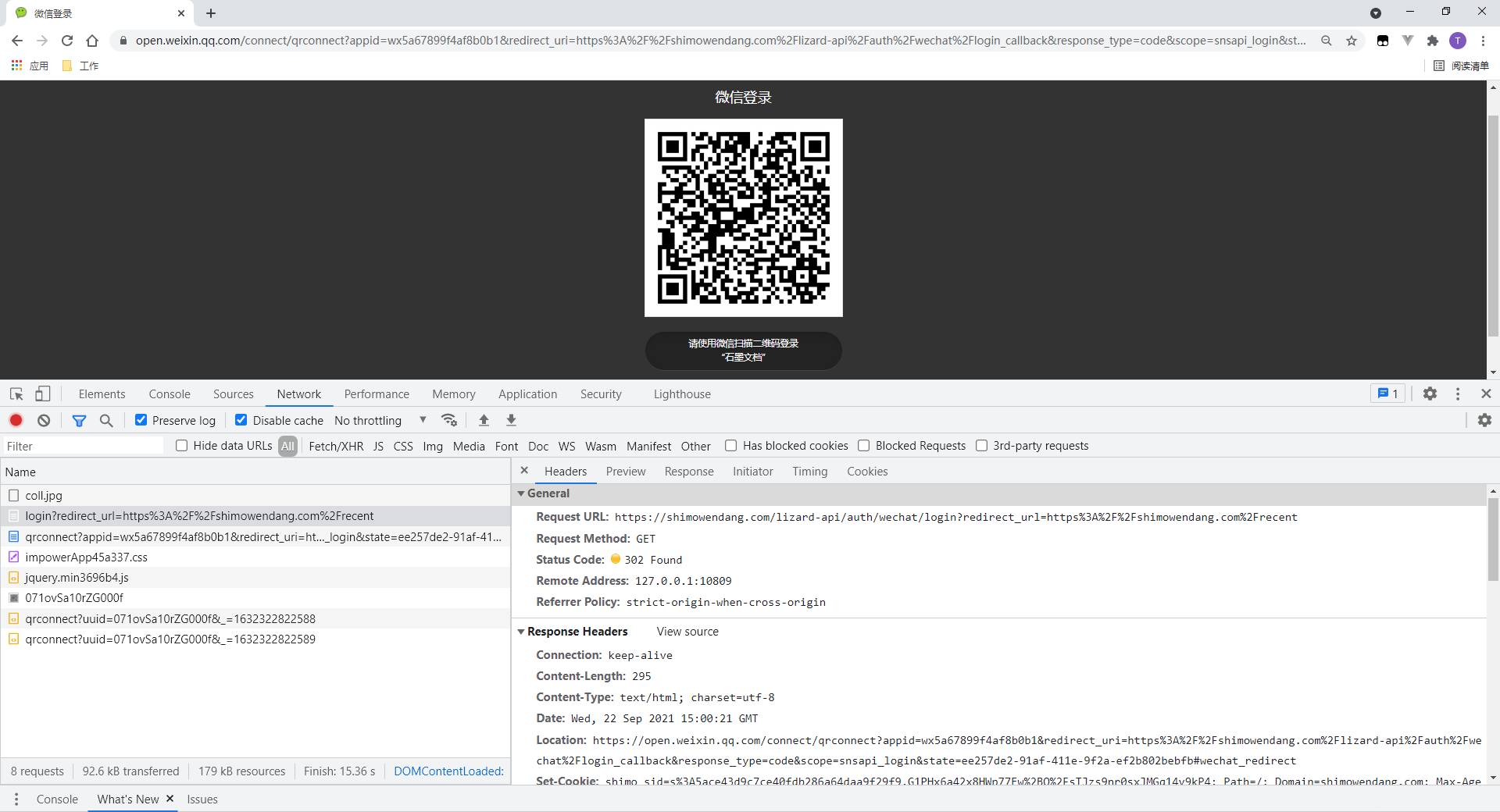
Task: Click the WeChat login QR code
Action: pyautogui.click(x=743, y=218)
